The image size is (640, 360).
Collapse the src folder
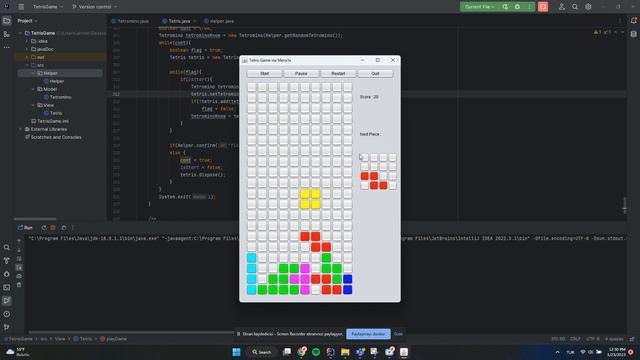click(x=27, y=65)
